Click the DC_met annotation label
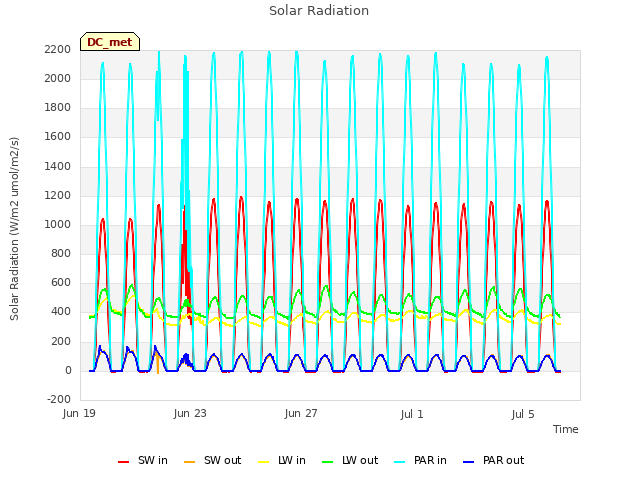 tap(110, 42)
